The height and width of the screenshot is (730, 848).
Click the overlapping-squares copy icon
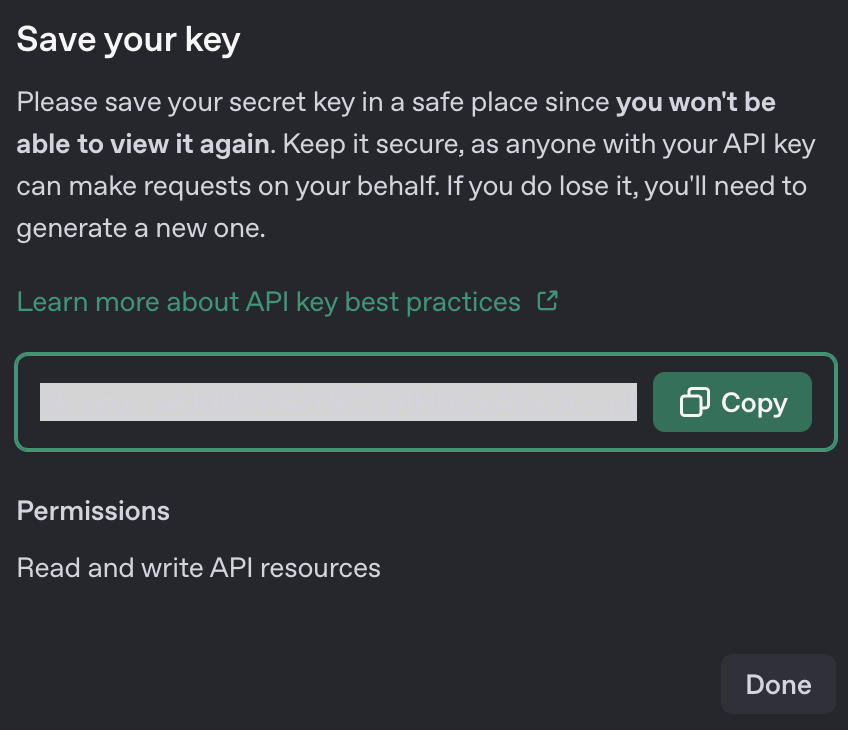coord(694,402)
